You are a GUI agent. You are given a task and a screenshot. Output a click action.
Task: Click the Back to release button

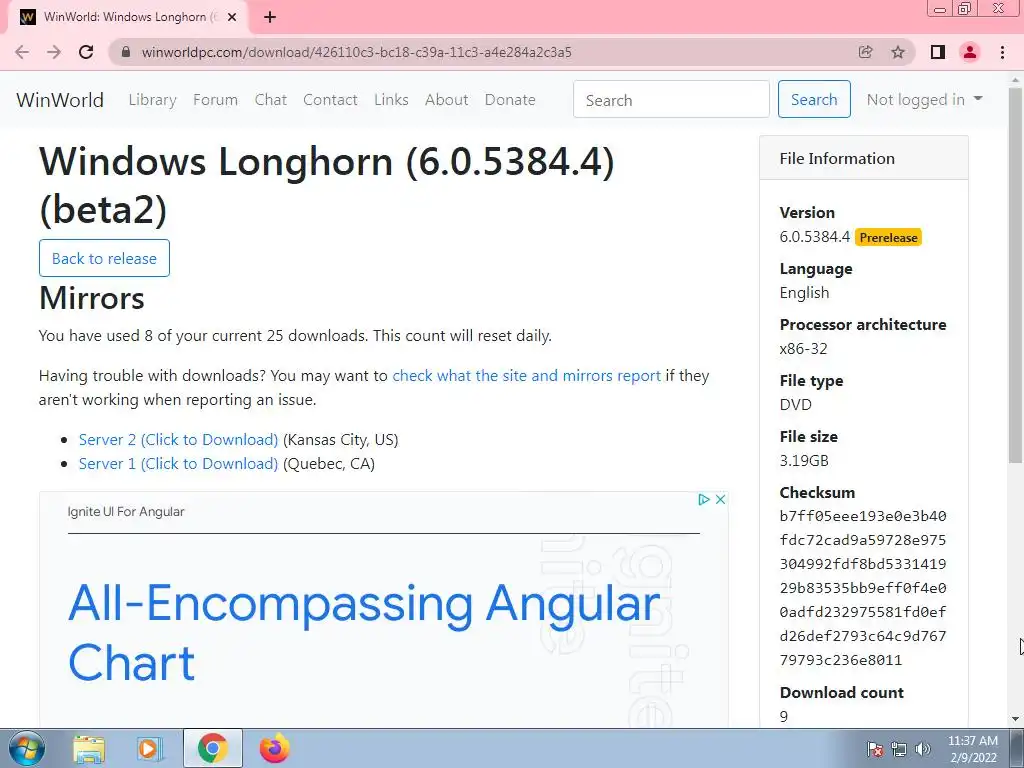tap(104, 258)
